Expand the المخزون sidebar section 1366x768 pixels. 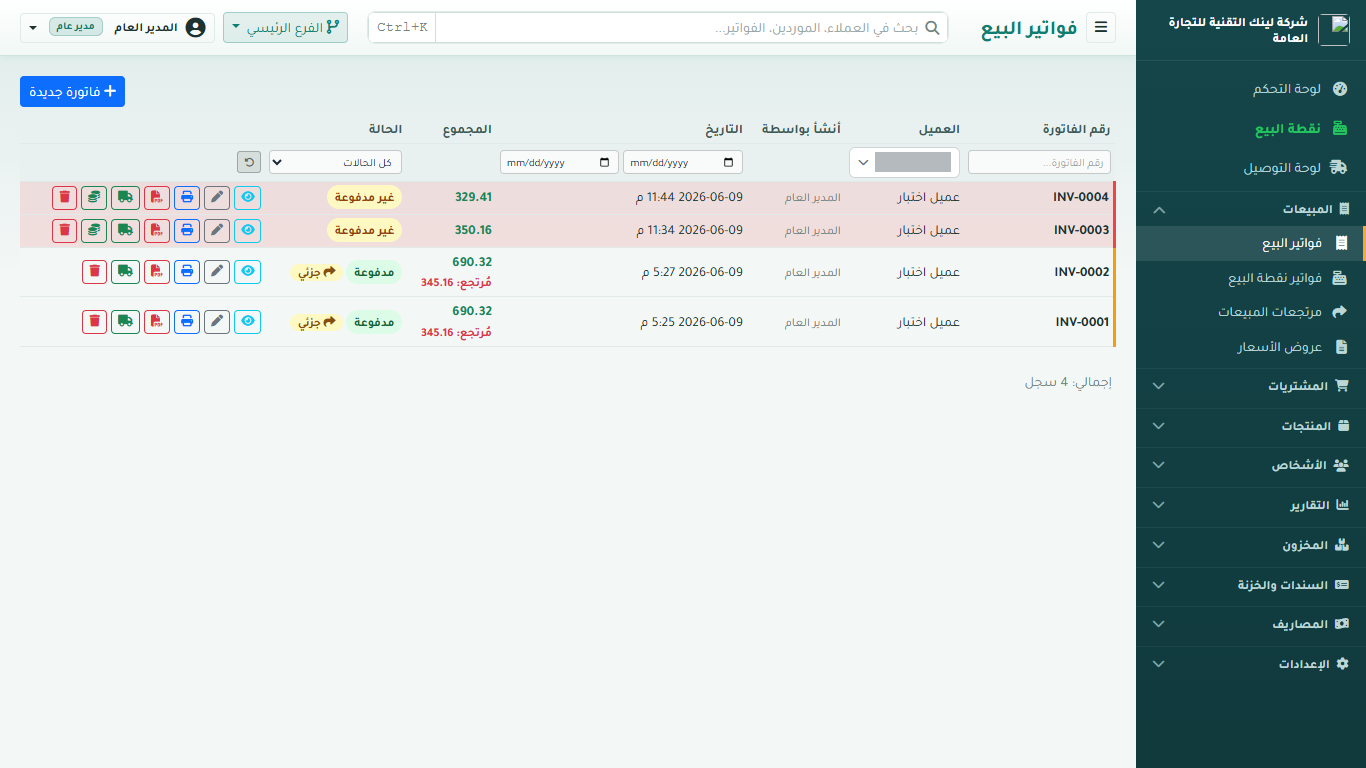point(1251,545)
